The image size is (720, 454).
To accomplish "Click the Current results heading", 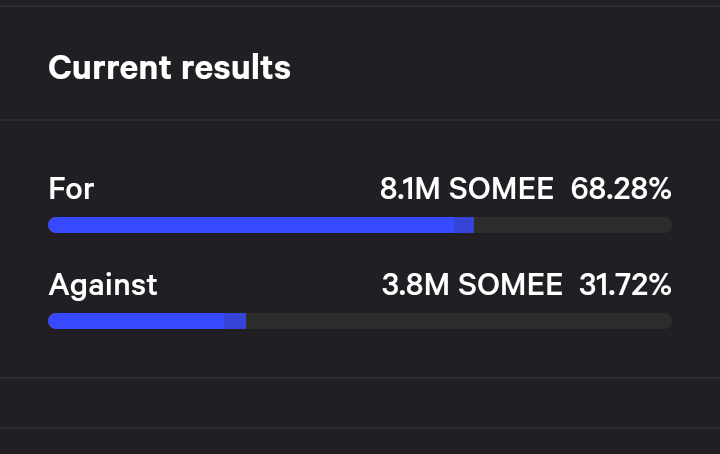I will 169,68.
